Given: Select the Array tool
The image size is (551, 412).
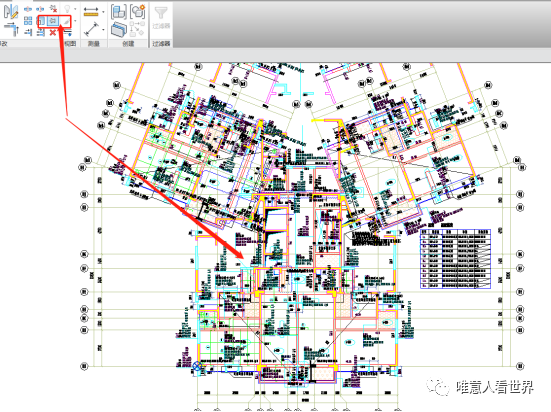Looking at the screenshot, I should pos(28,21).
